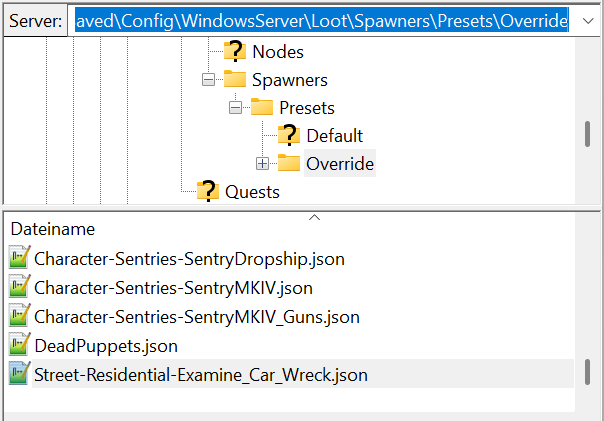Click the Server path input field
604x421 pixels.
click(x=320, y=20)
